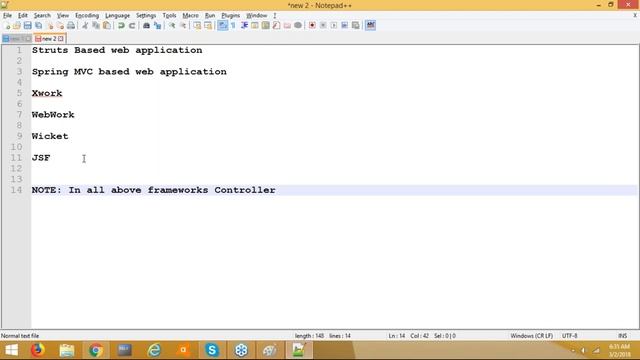640x360 pixels.
Task: Click the macro Playback icon
Action: 334,25
